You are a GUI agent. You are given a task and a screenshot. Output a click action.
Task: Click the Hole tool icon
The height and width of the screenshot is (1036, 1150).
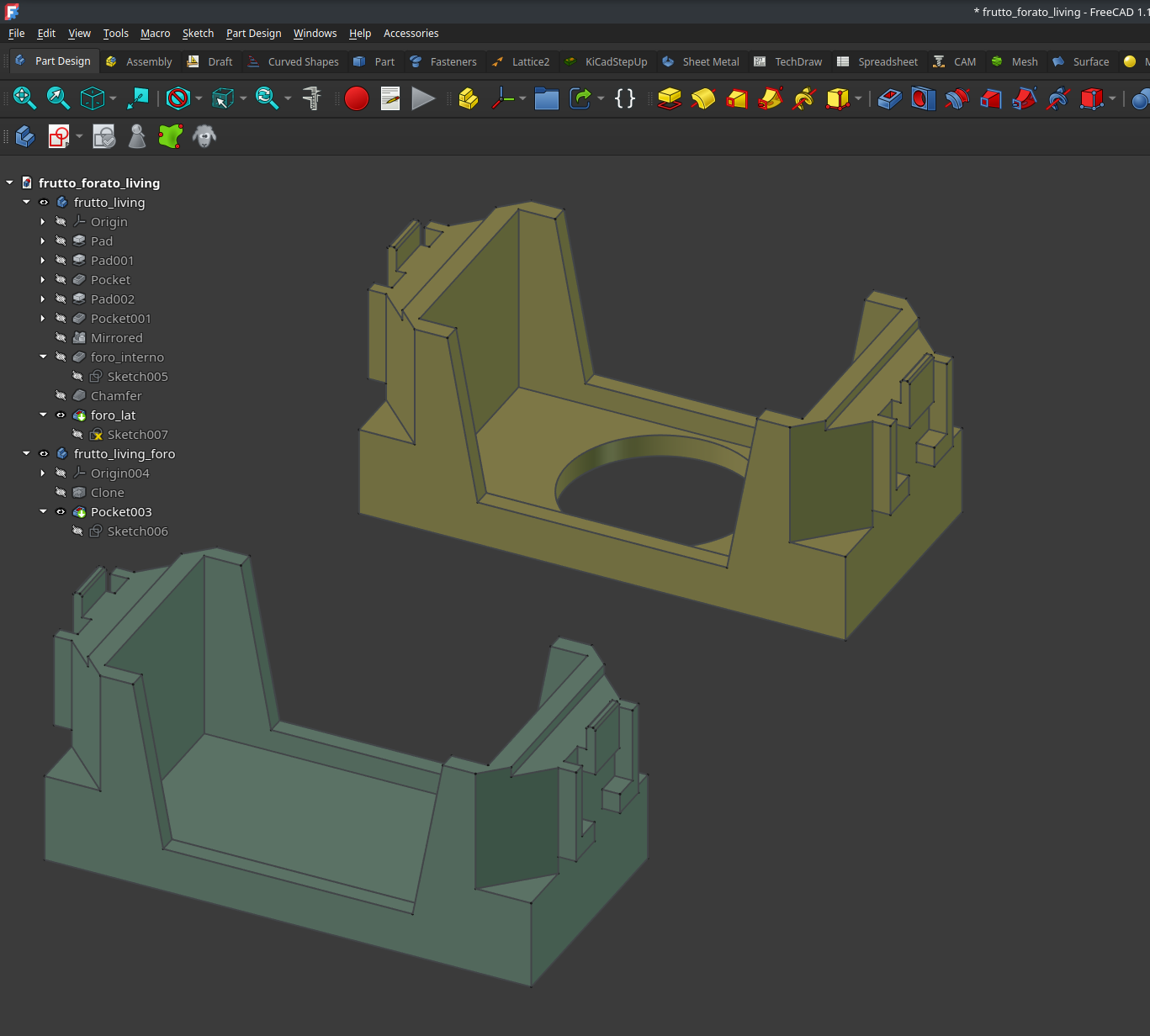pyautogui.click(x=924, y=98)
